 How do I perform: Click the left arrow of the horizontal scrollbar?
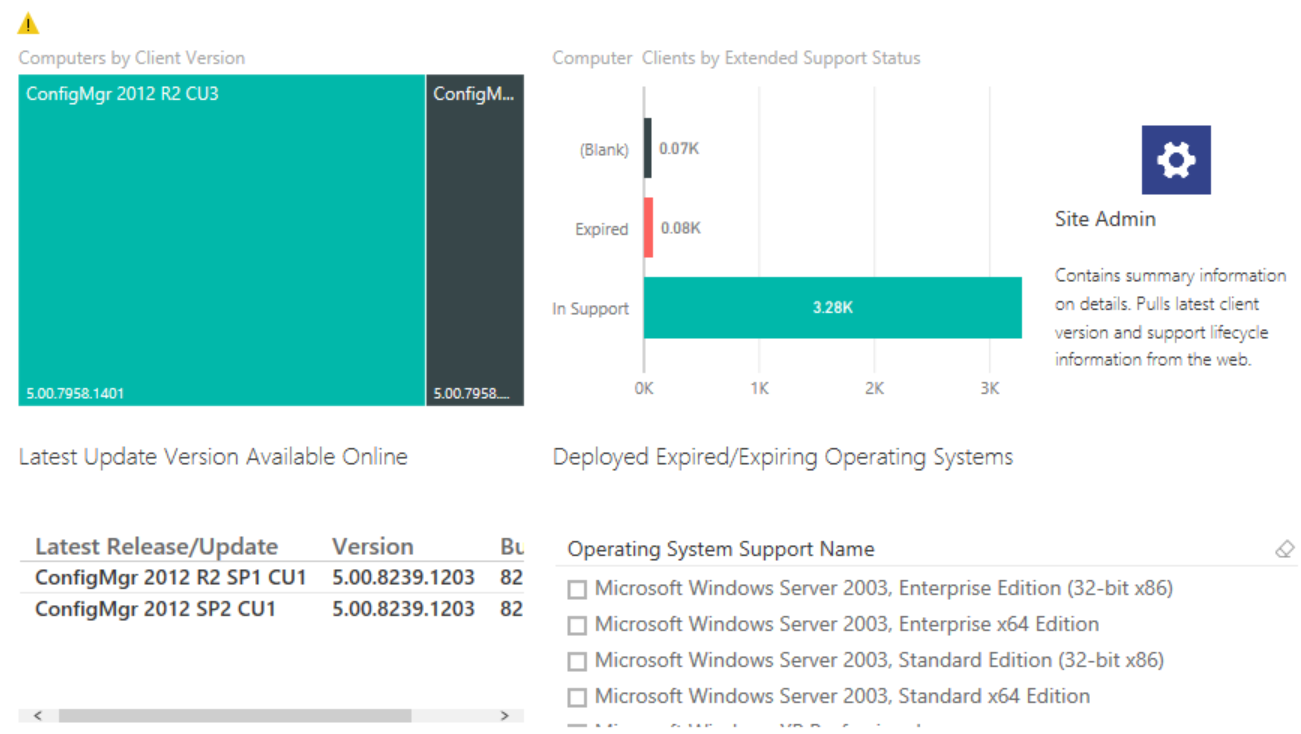tap(37, 716)
